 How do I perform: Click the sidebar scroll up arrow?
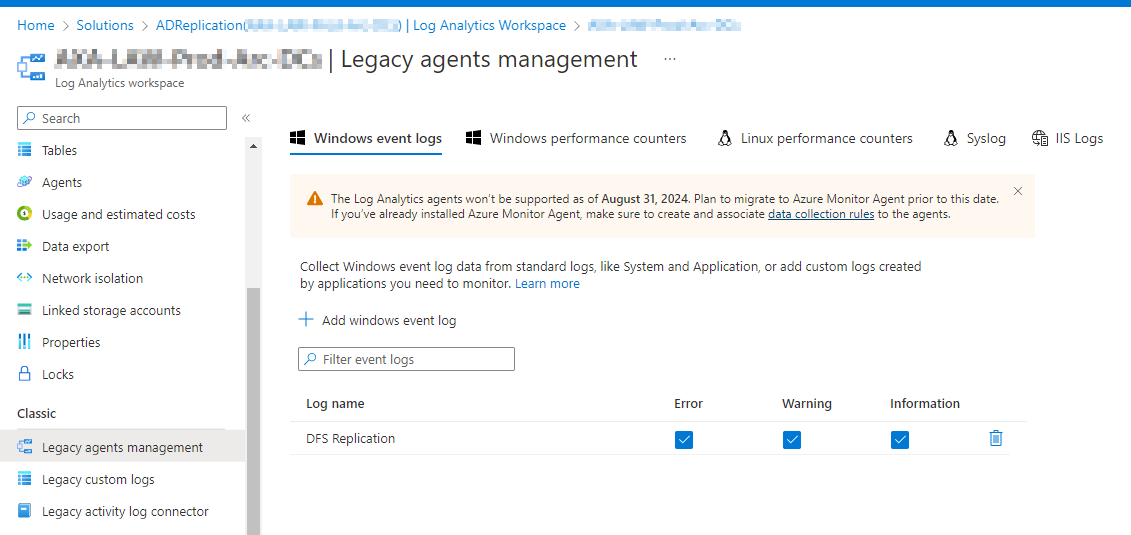point(253,146)
